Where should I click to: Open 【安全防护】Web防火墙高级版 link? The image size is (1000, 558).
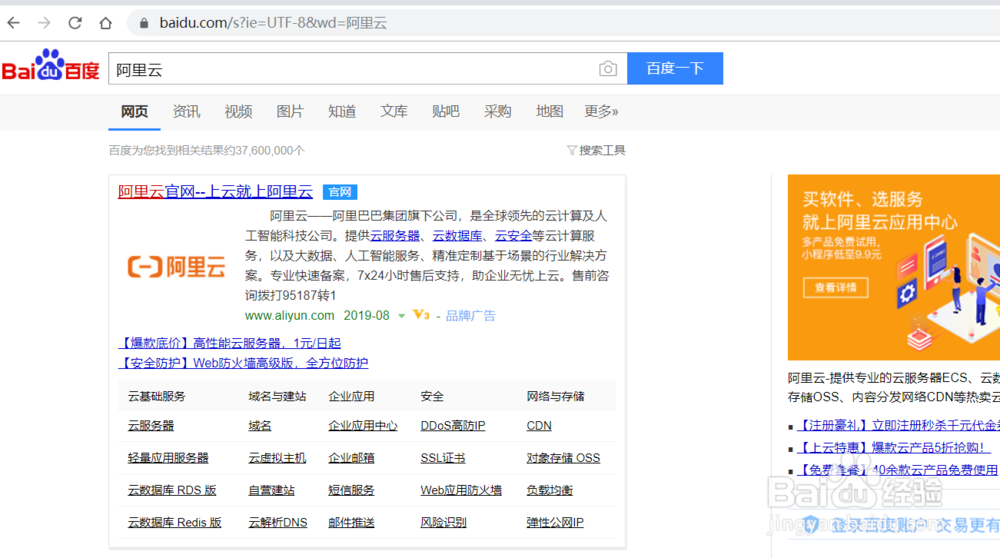pyautogui.click(x=244, y=363)
